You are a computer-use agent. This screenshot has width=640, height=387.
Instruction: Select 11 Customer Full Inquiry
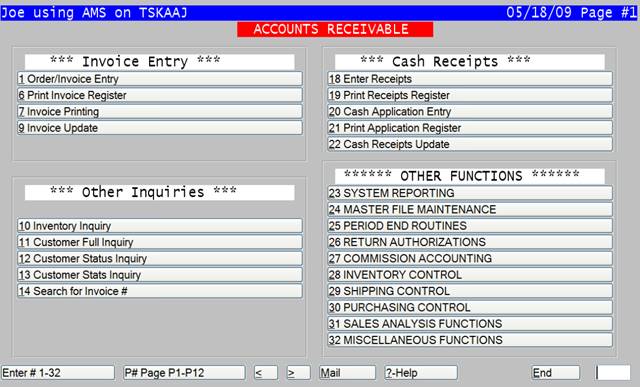pos(160,242)
